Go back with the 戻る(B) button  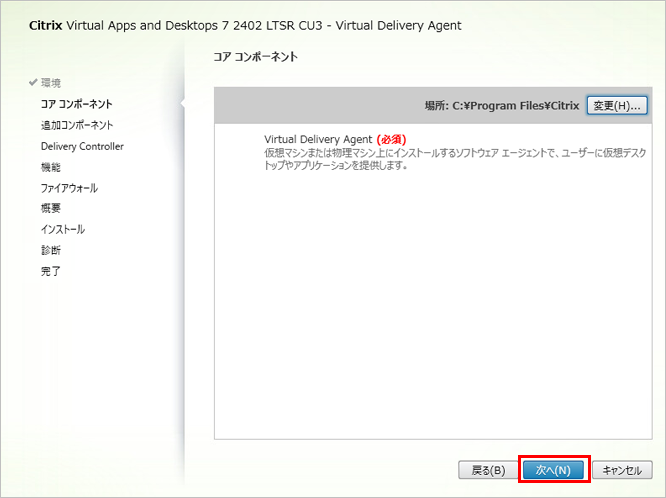pyautogui.click(x=487, y=469)
